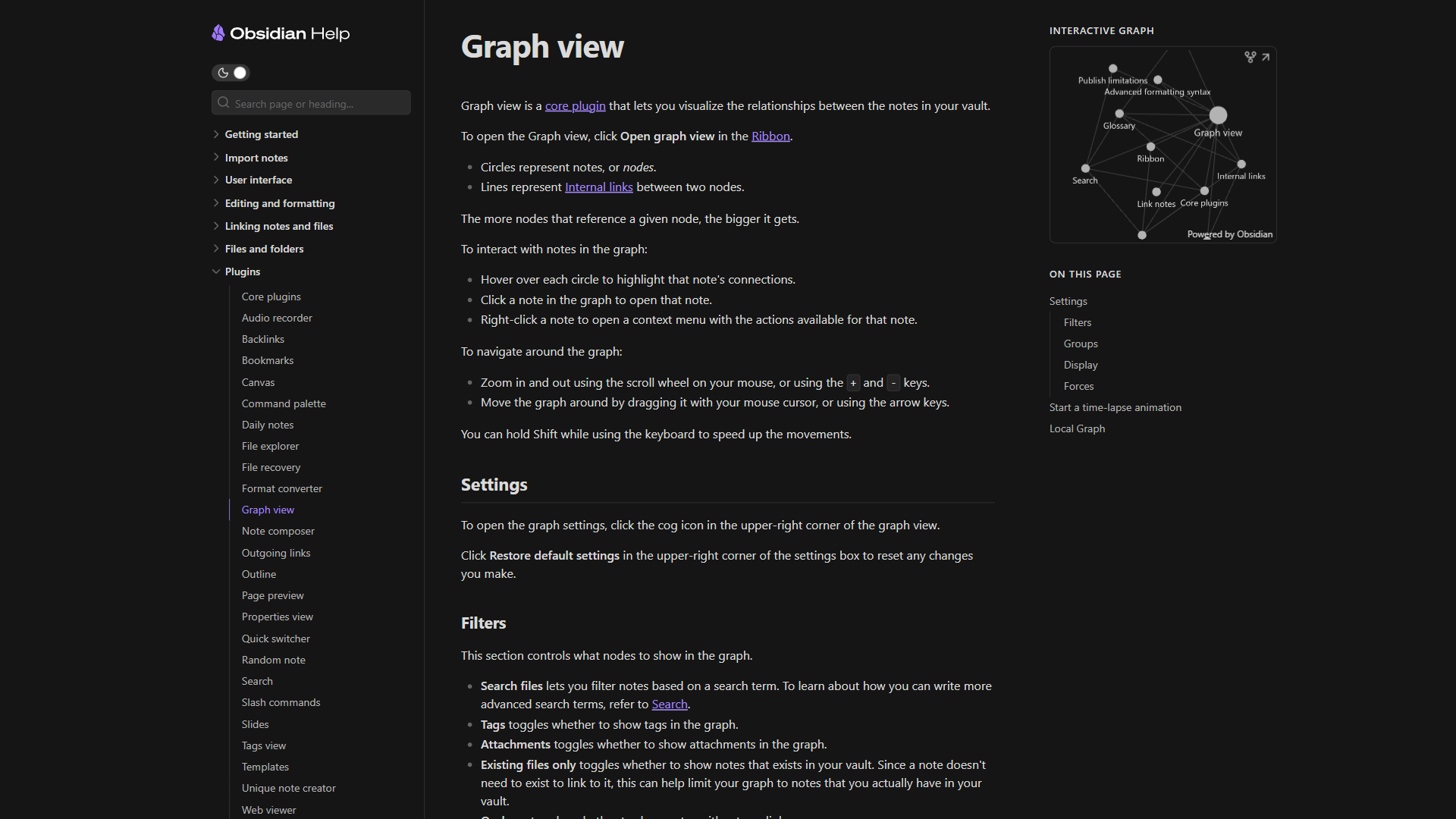Viewport: 1456px width, 819px height.
Task: Click the Search node in graph
Action: coord(1085,168)
